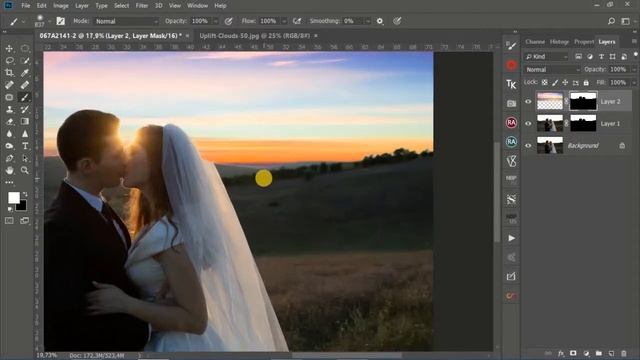Select the Pen tool
The height and width of the screenshot is (360, 640).
pyautogui.click(x=9, y=158)
